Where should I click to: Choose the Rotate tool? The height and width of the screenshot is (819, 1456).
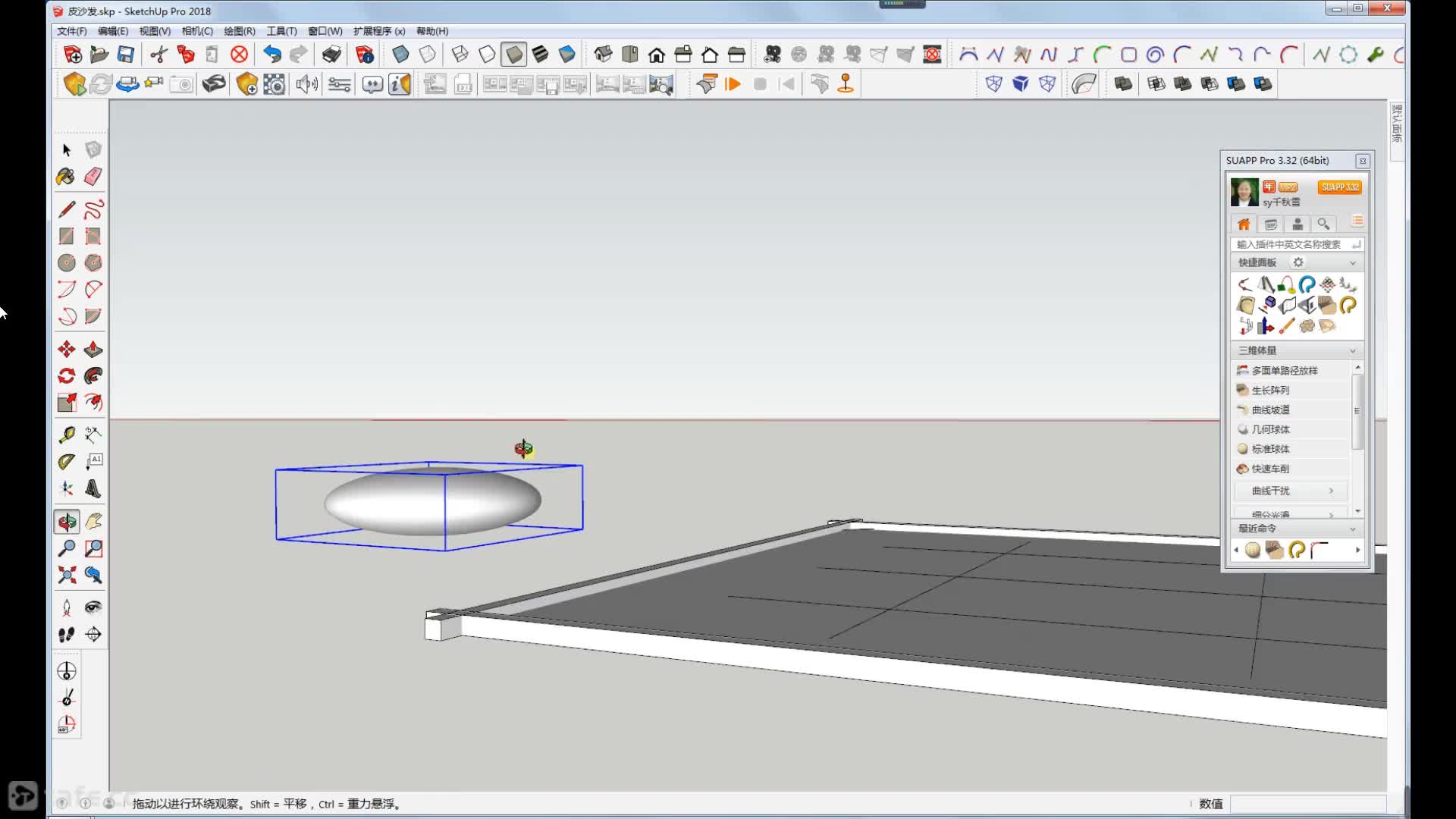[x=67, y=375]
